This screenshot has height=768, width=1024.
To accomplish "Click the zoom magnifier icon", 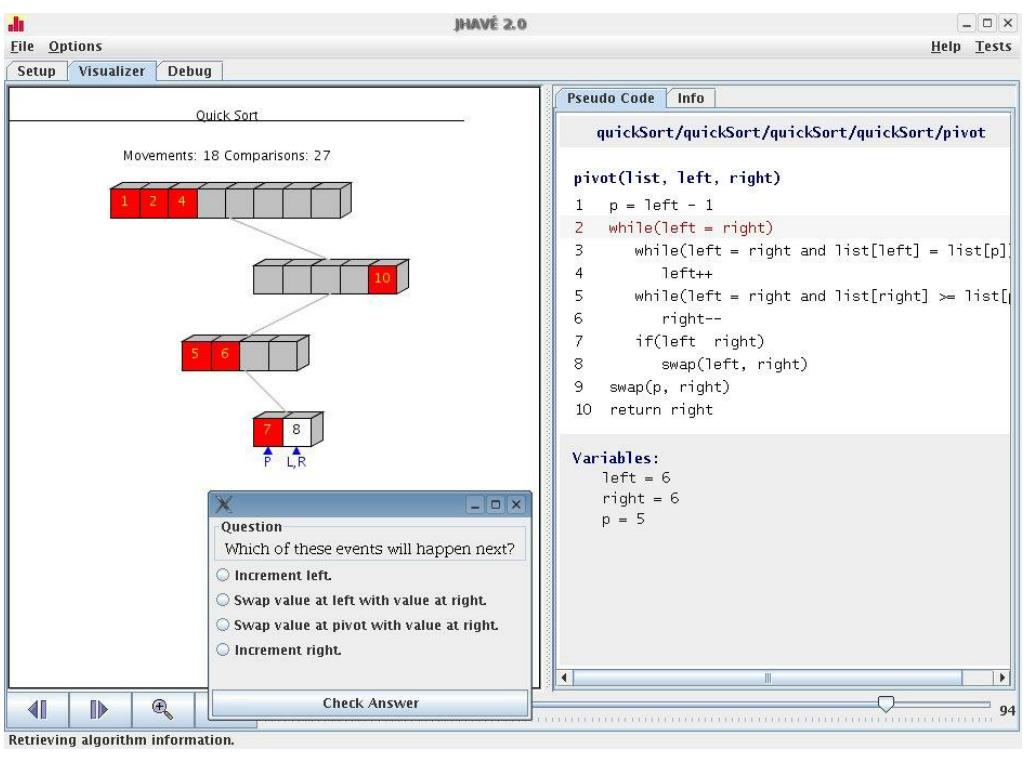I will [162, 709].
